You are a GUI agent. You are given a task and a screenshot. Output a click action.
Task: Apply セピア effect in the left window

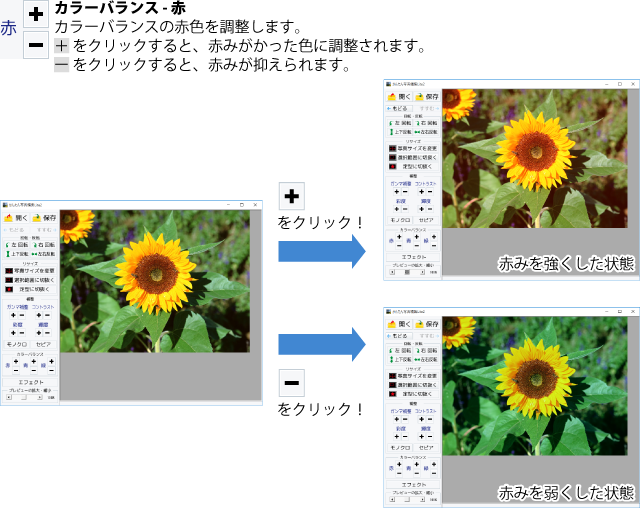[44, 343]
